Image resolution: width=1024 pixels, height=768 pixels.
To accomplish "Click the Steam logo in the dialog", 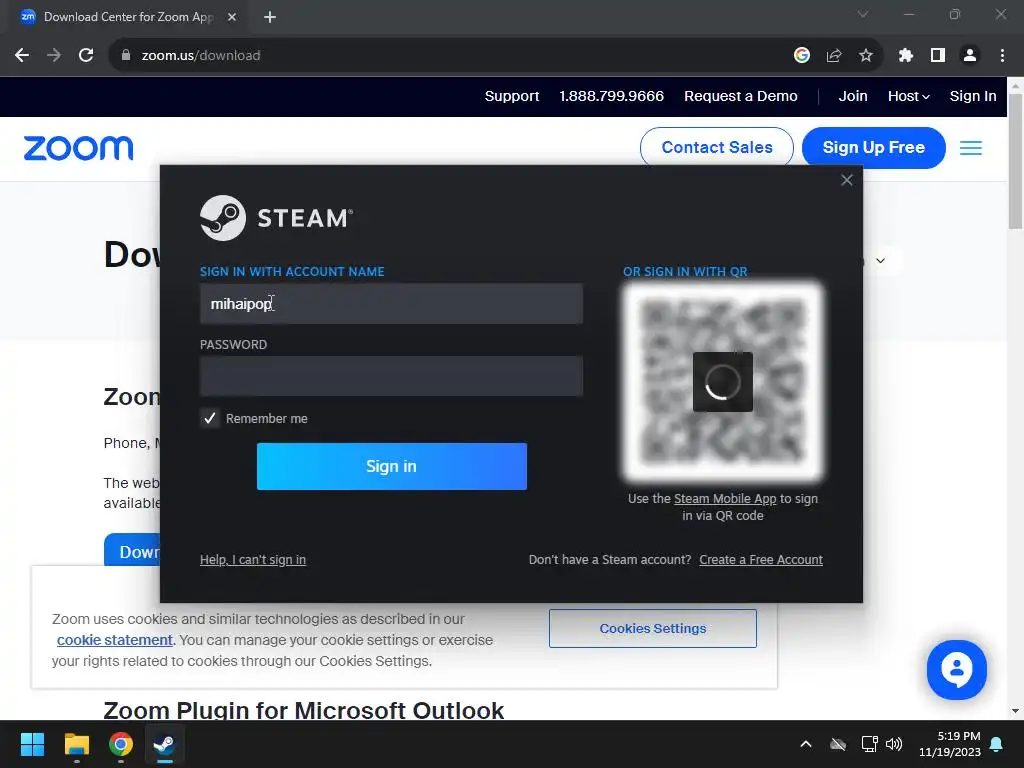I will point(276,218).
